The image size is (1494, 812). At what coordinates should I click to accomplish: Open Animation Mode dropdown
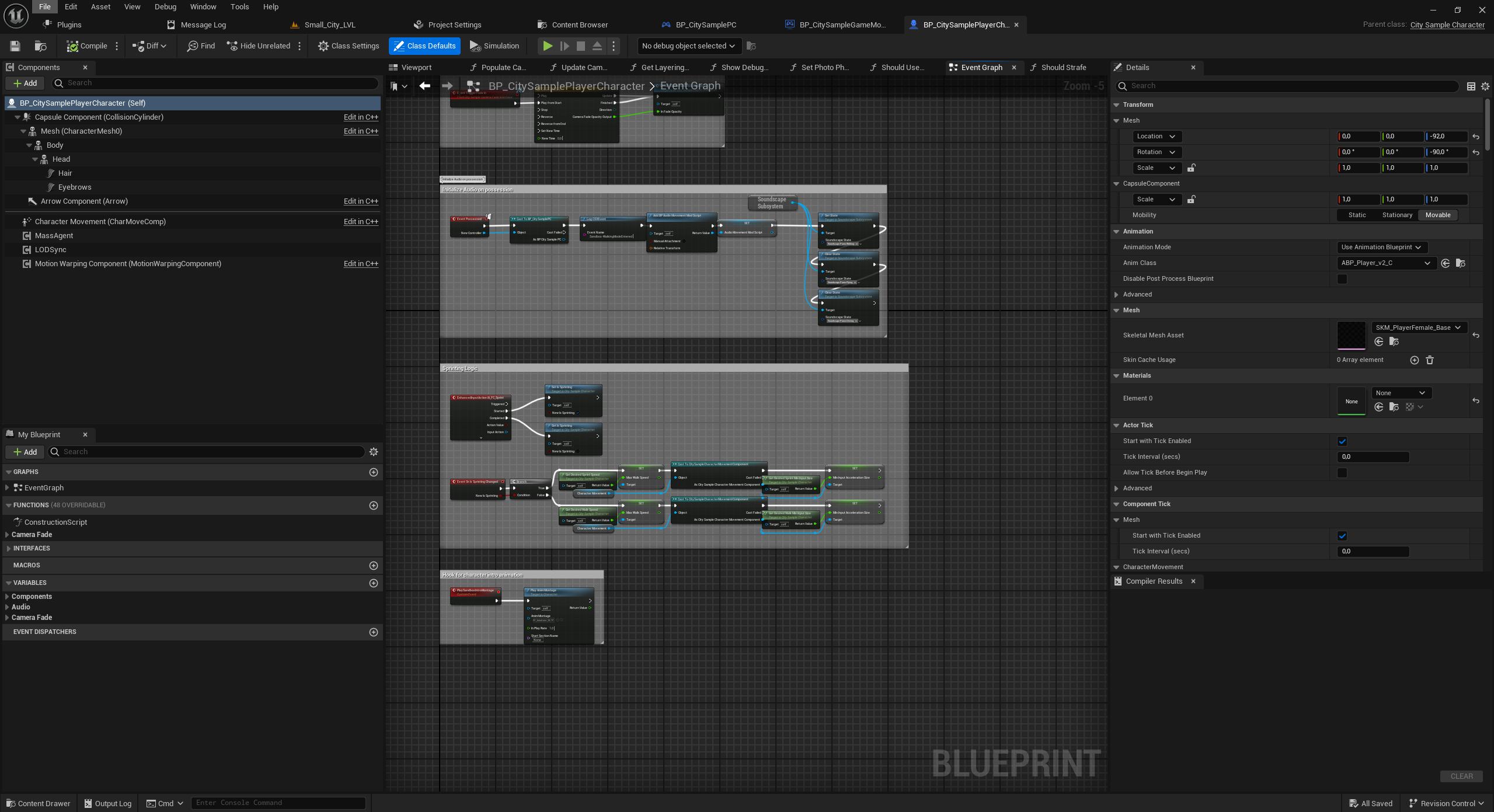(x=1381, y=248)
